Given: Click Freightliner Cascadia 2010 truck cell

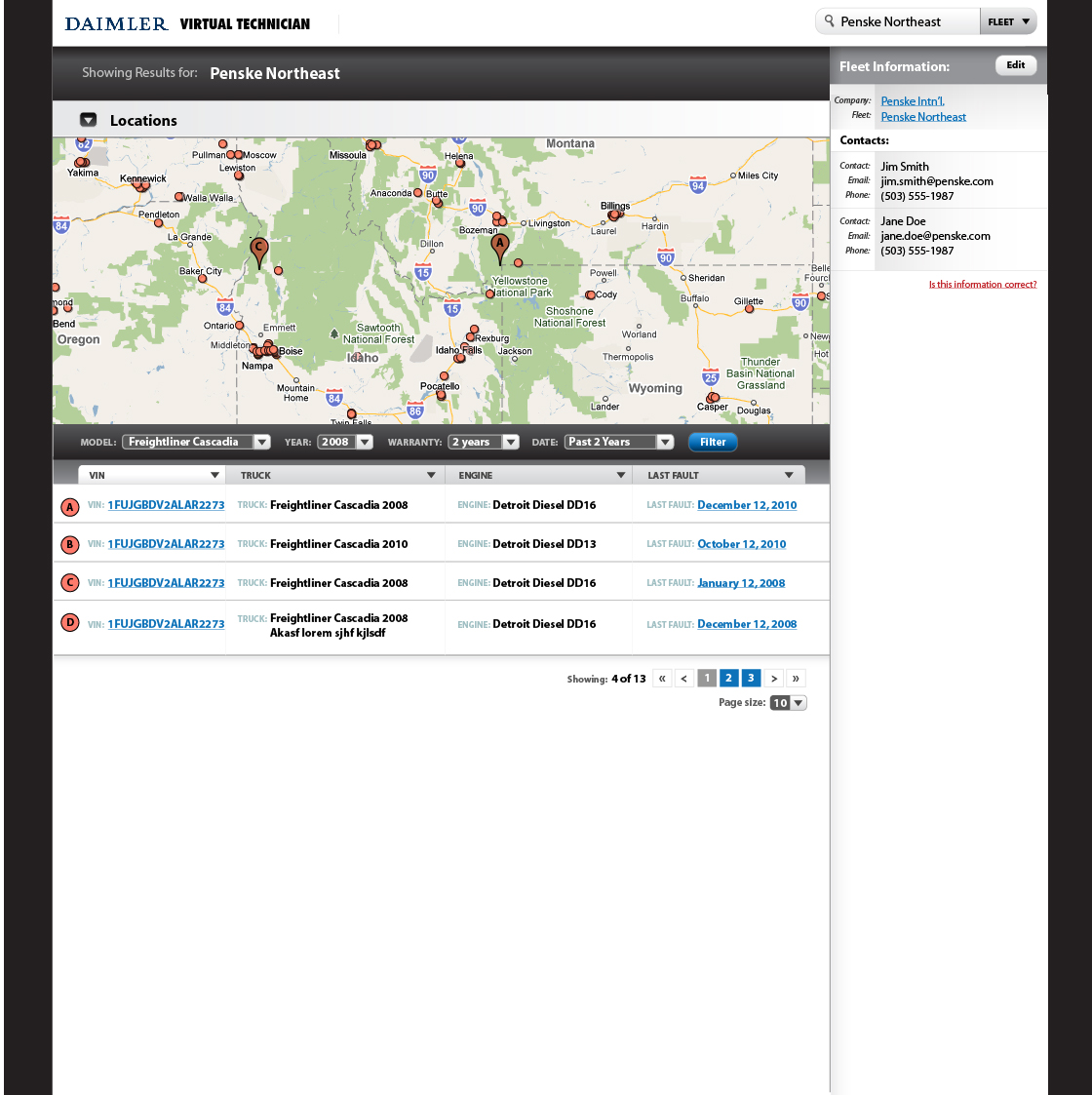Looking at the screenshot, I should (338, 544).
